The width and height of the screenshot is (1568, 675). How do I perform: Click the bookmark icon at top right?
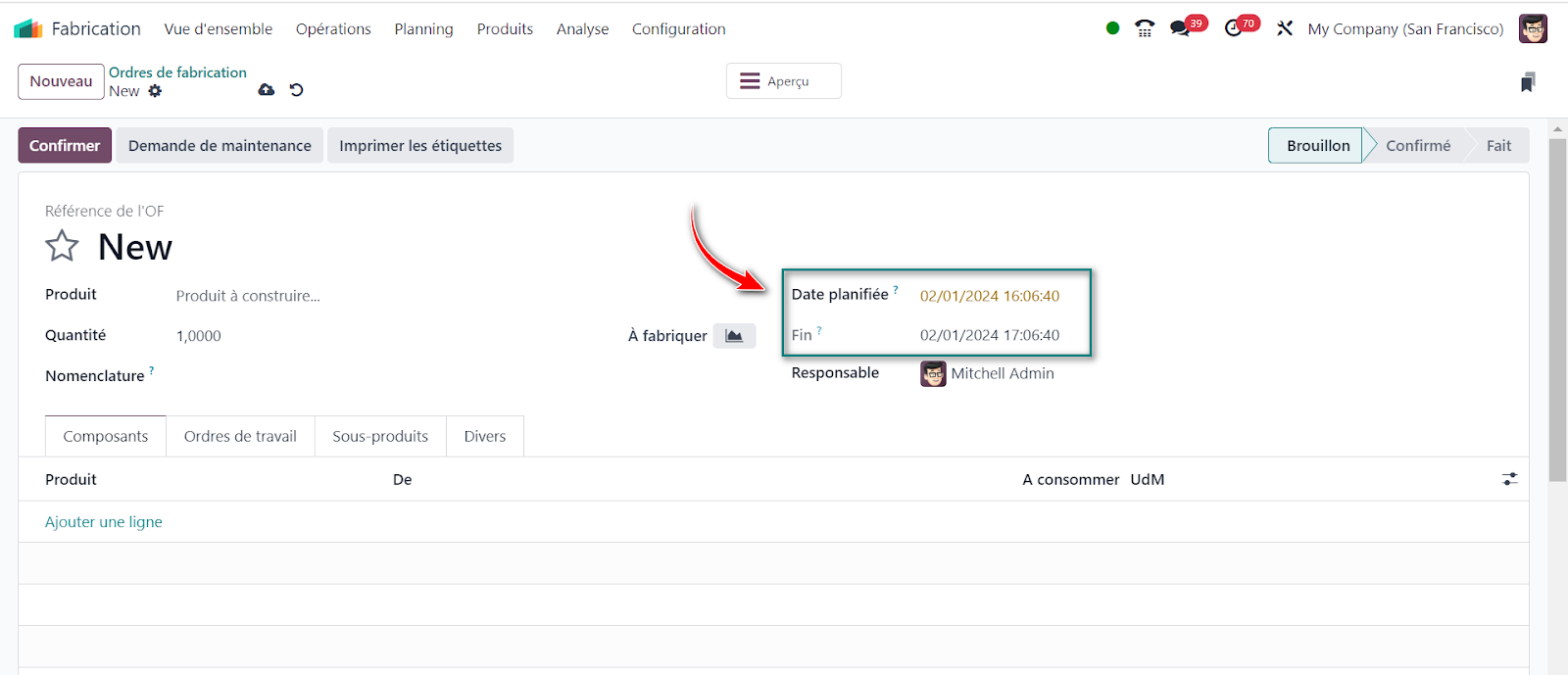[x=1527, y=82]
